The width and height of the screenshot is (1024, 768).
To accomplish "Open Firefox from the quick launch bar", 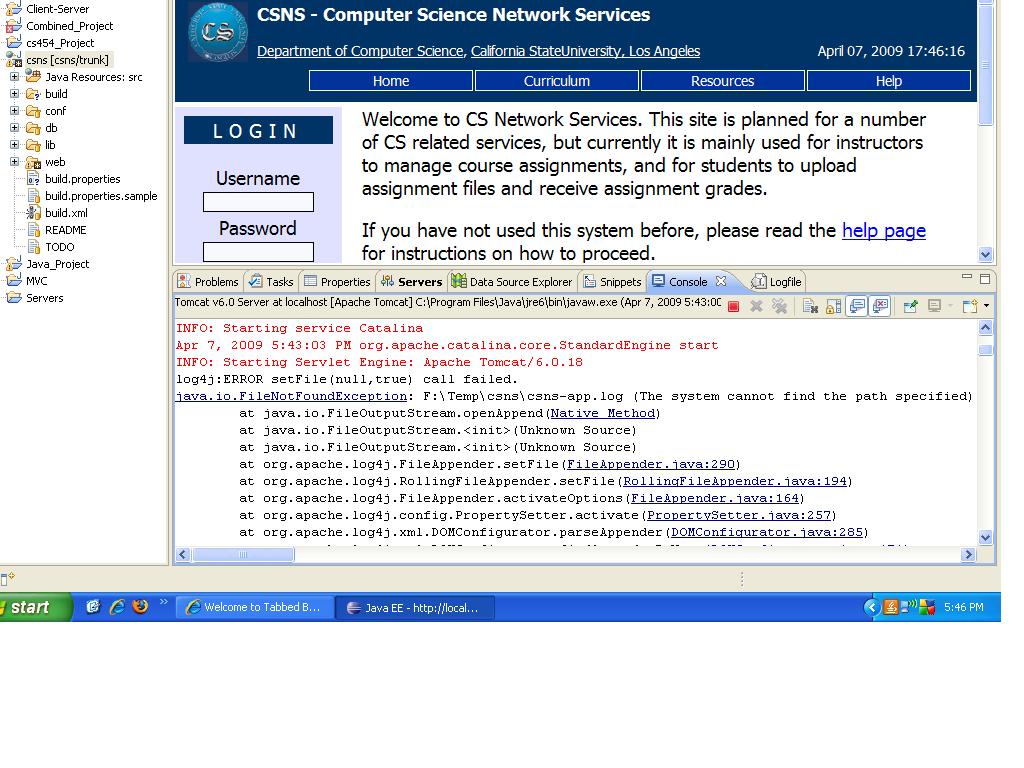I will (x=140, y=607).
